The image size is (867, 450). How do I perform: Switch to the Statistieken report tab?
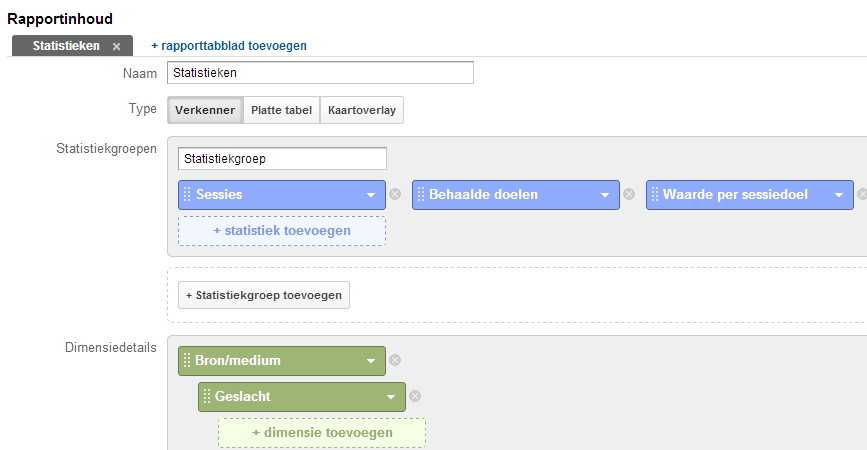(66, 46)
